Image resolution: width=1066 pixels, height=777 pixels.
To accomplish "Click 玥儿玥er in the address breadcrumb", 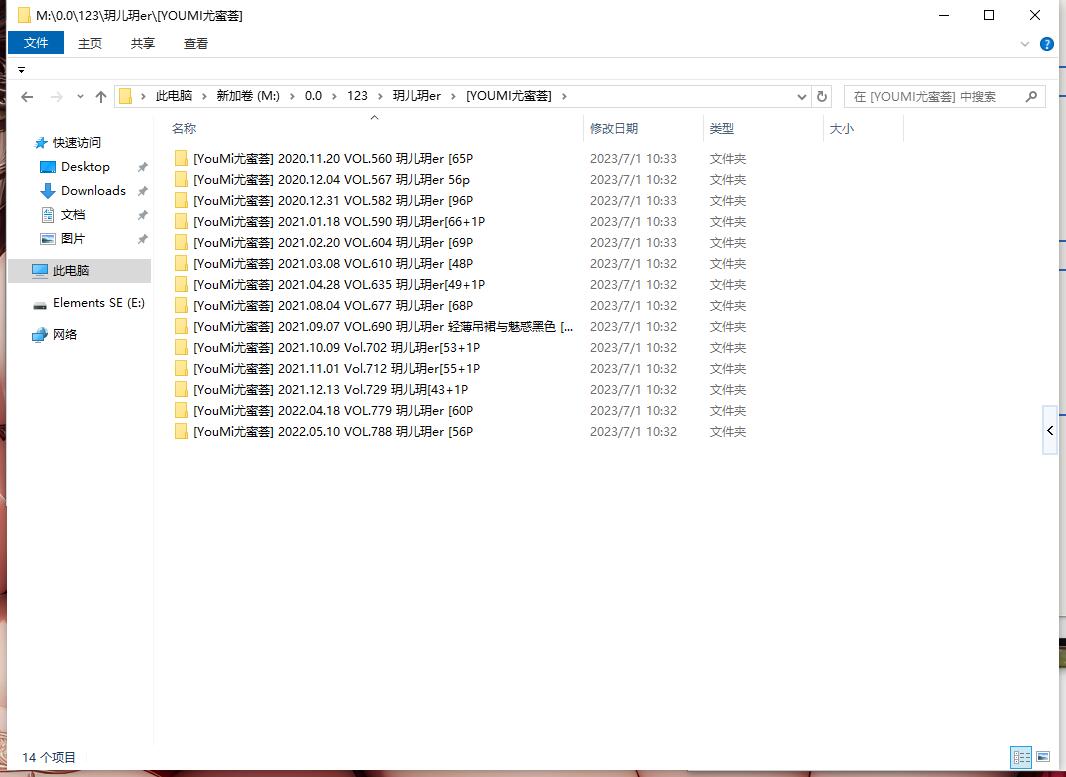I will [x=417, y=96].
